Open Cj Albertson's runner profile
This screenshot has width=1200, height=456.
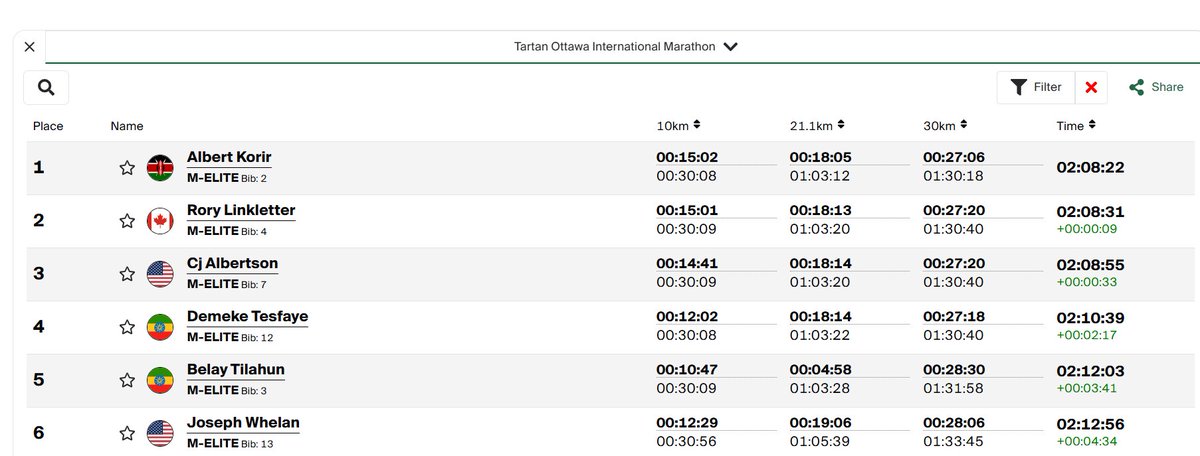[232, 264]
